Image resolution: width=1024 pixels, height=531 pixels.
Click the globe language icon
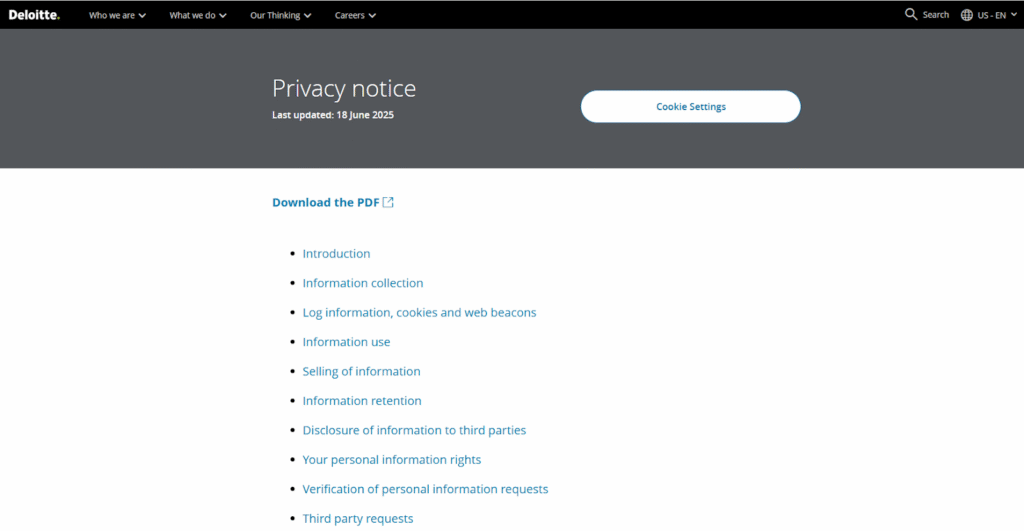pos(967,15)
